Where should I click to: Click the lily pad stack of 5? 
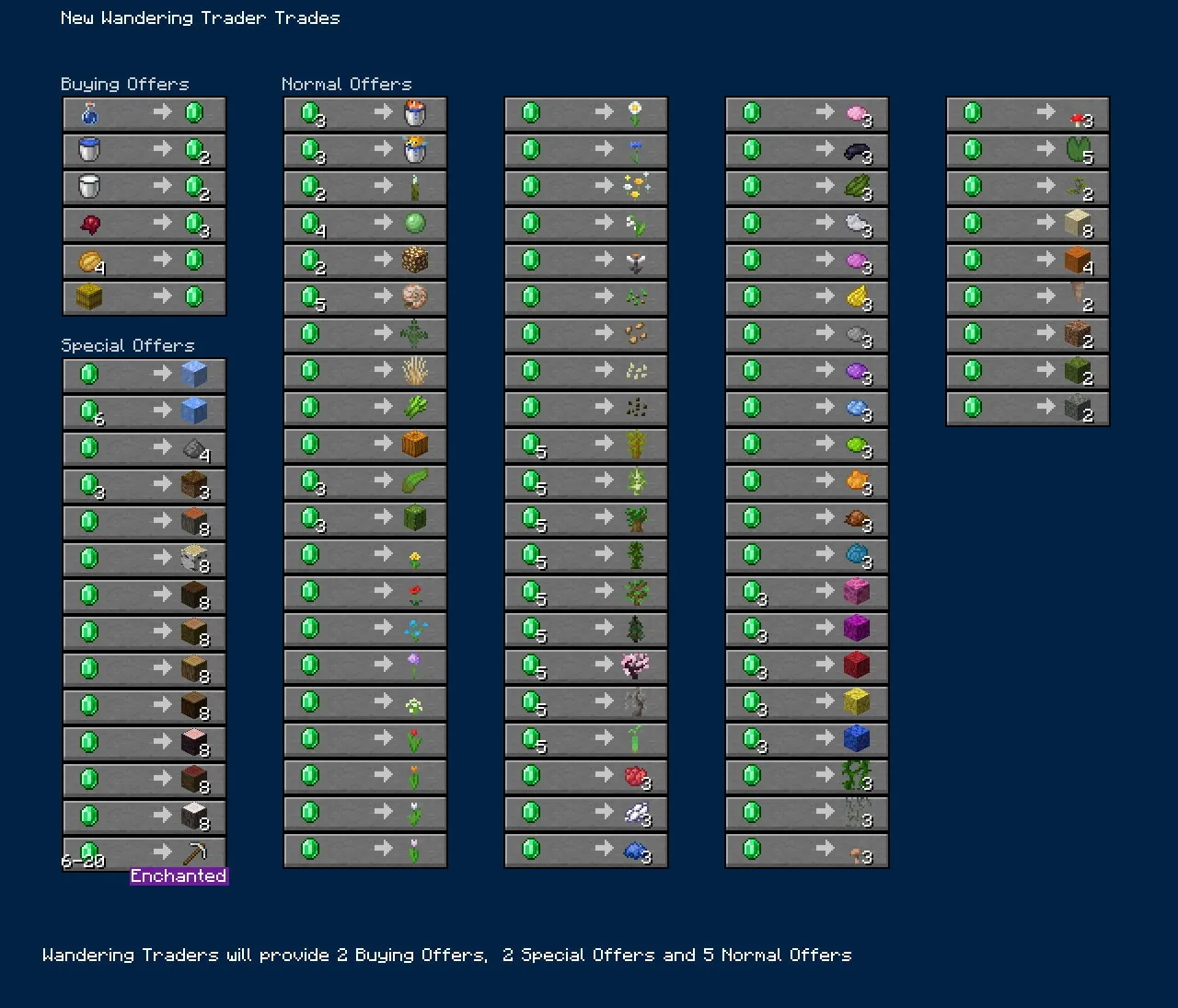click(x=1078, y=150)
